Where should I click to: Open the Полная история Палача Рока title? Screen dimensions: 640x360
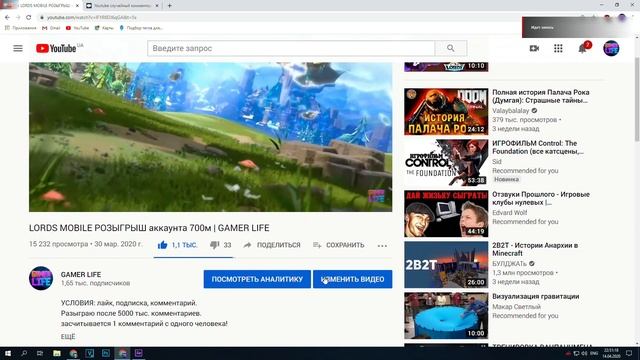(x=540, y=96)
